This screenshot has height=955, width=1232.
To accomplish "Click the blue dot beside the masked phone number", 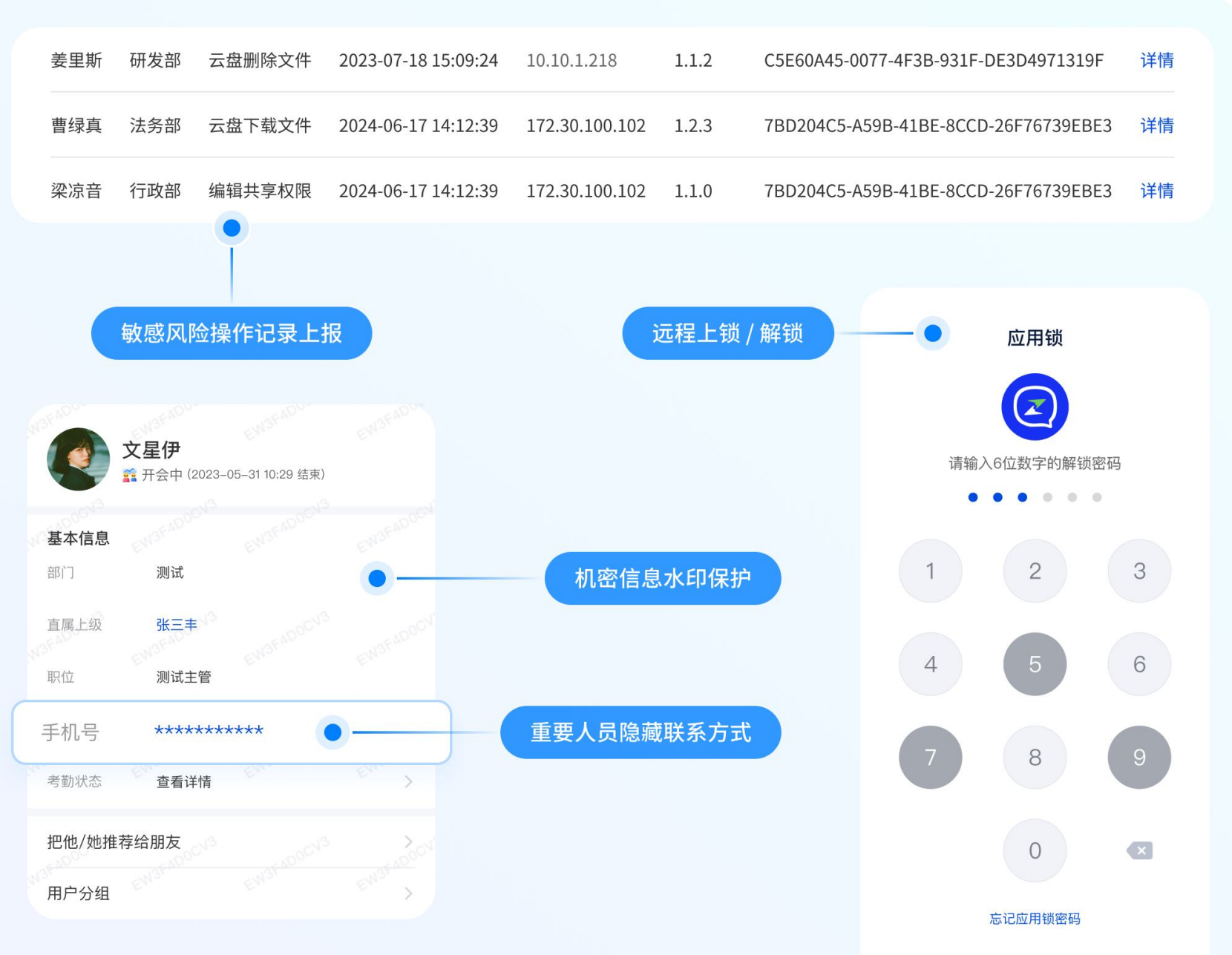I will (332, 732).
